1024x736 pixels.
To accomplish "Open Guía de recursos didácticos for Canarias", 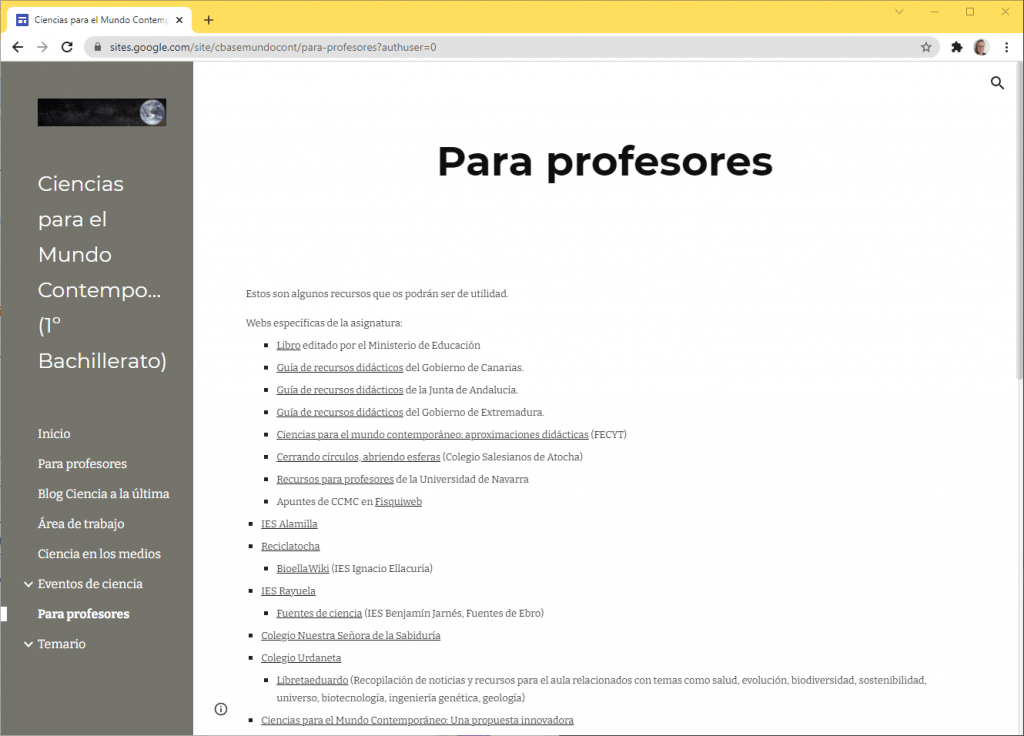I will point(340,368).
